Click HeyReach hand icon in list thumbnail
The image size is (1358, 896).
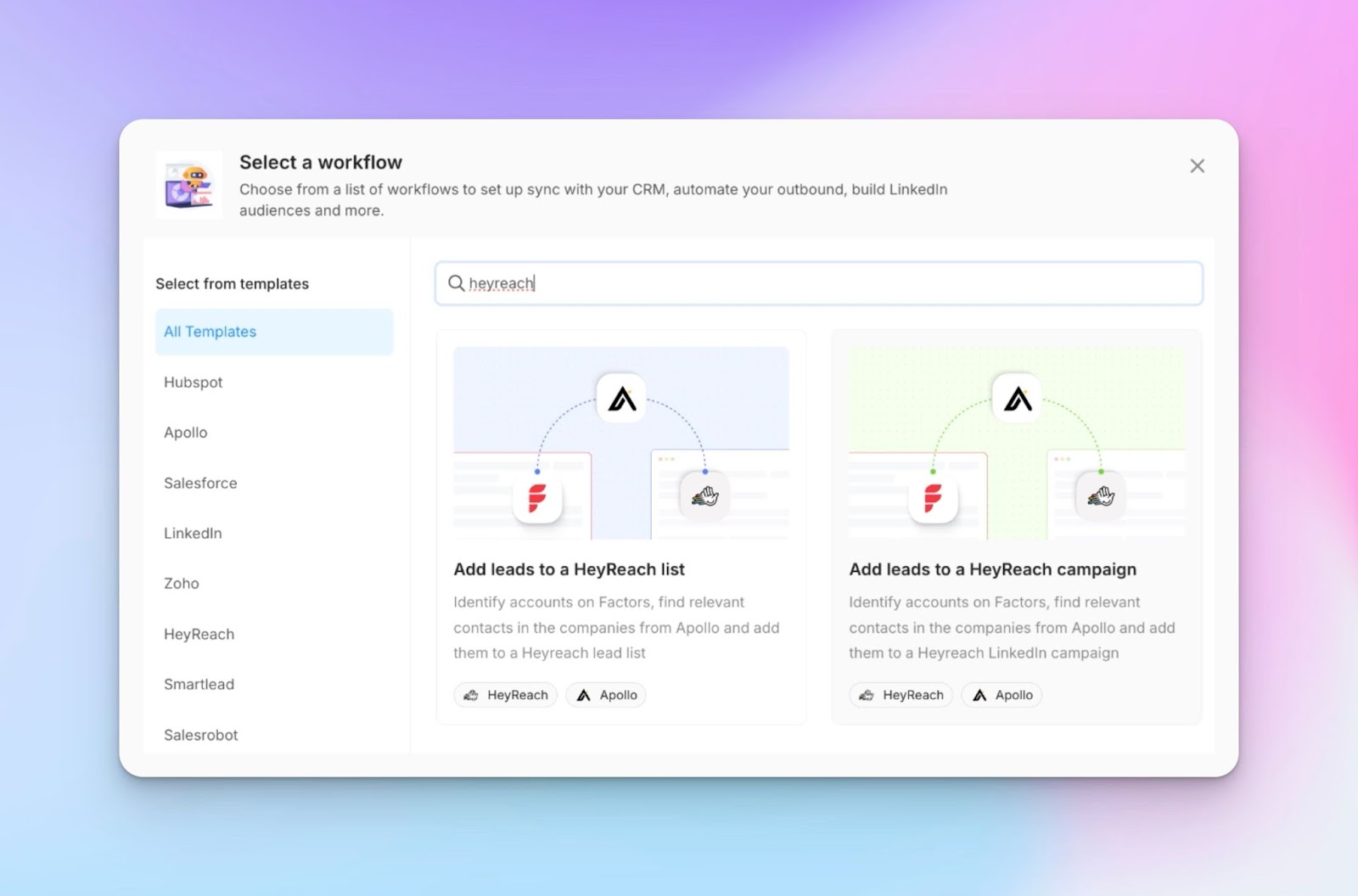704,496
